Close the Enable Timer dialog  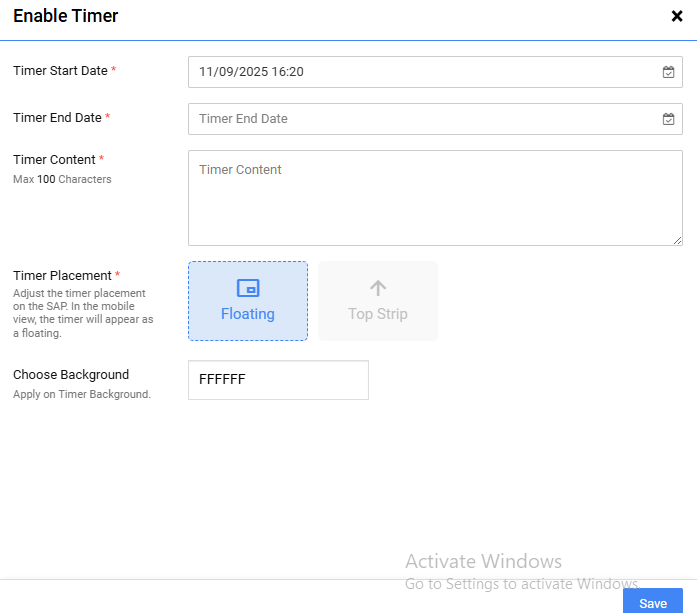pos(677,16)
